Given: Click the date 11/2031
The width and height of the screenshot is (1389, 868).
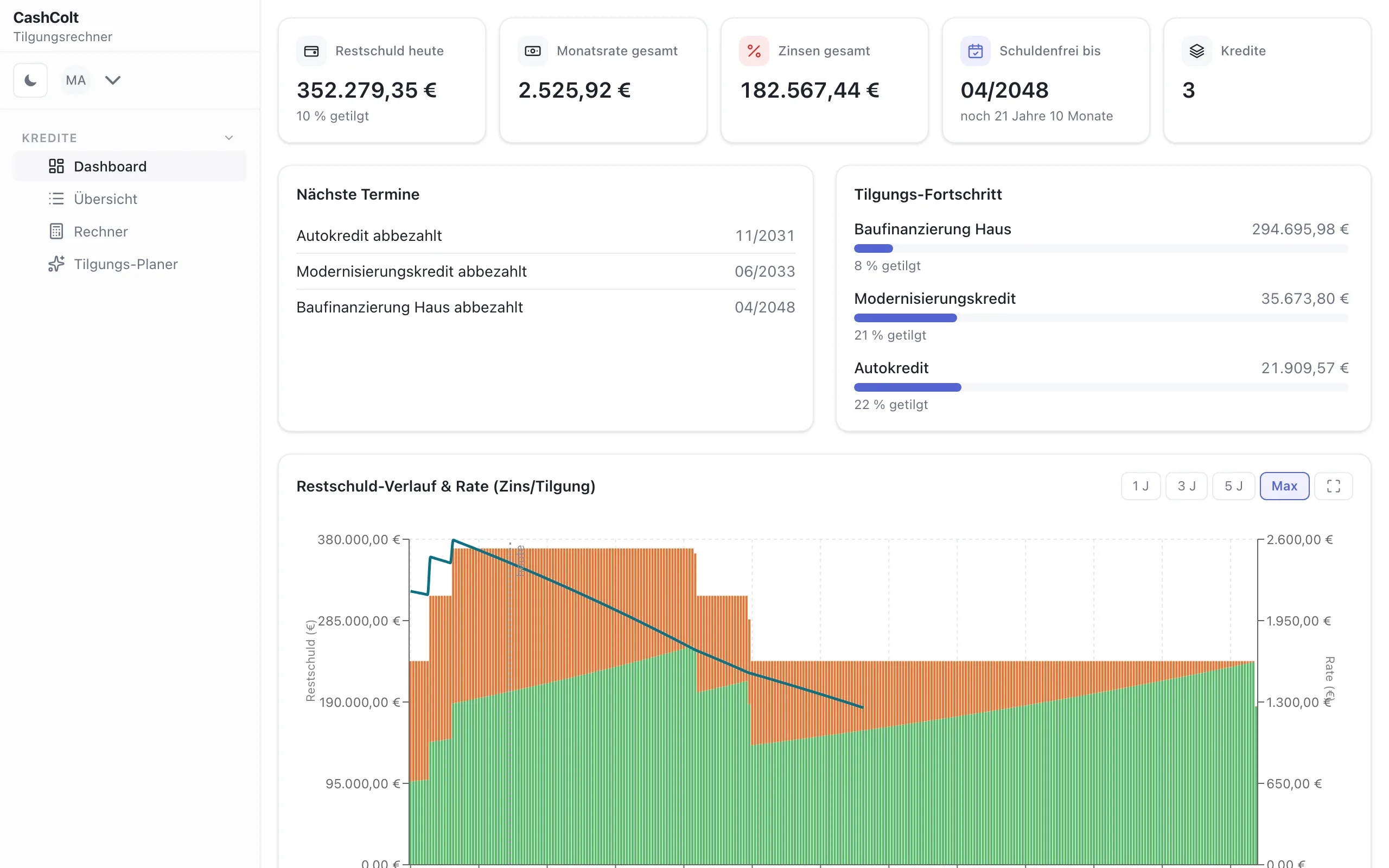Looking at the screenshot, I should tap(765, 236).
